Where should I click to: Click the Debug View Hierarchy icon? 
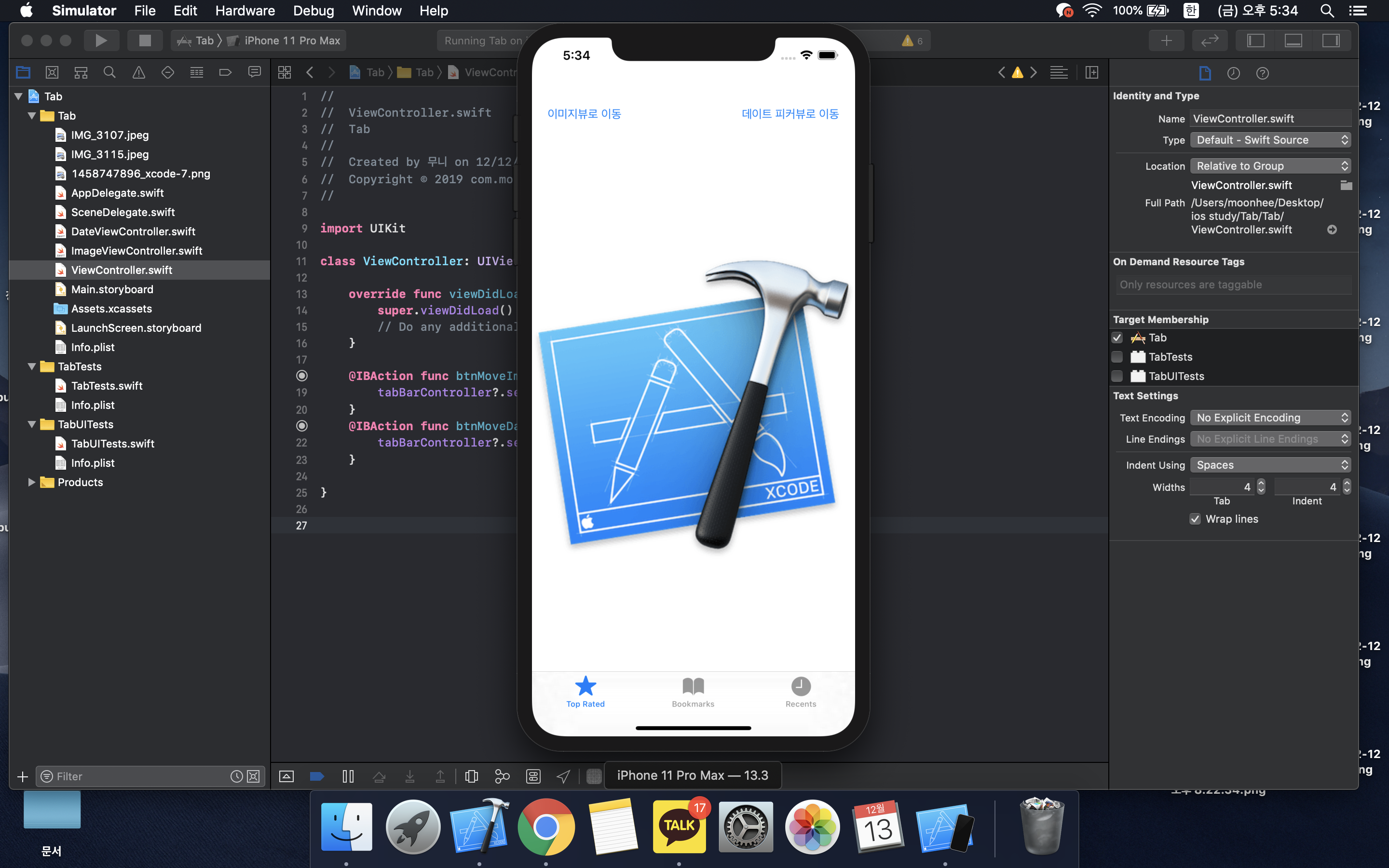pyautogui.click(x=471, y=776)
